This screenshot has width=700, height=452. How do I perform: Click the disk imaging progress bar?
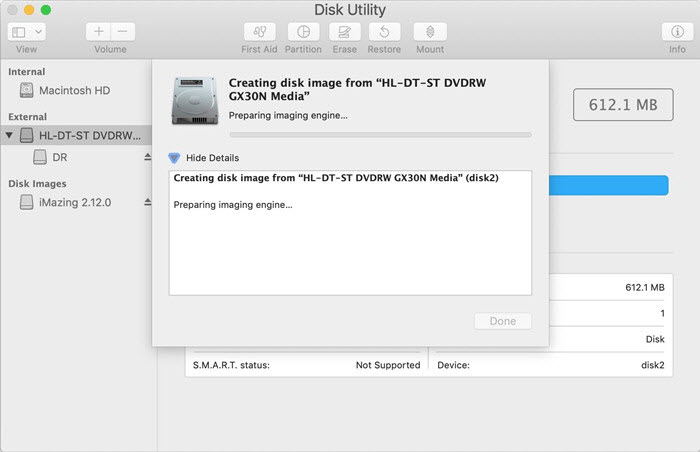point(380,134)
